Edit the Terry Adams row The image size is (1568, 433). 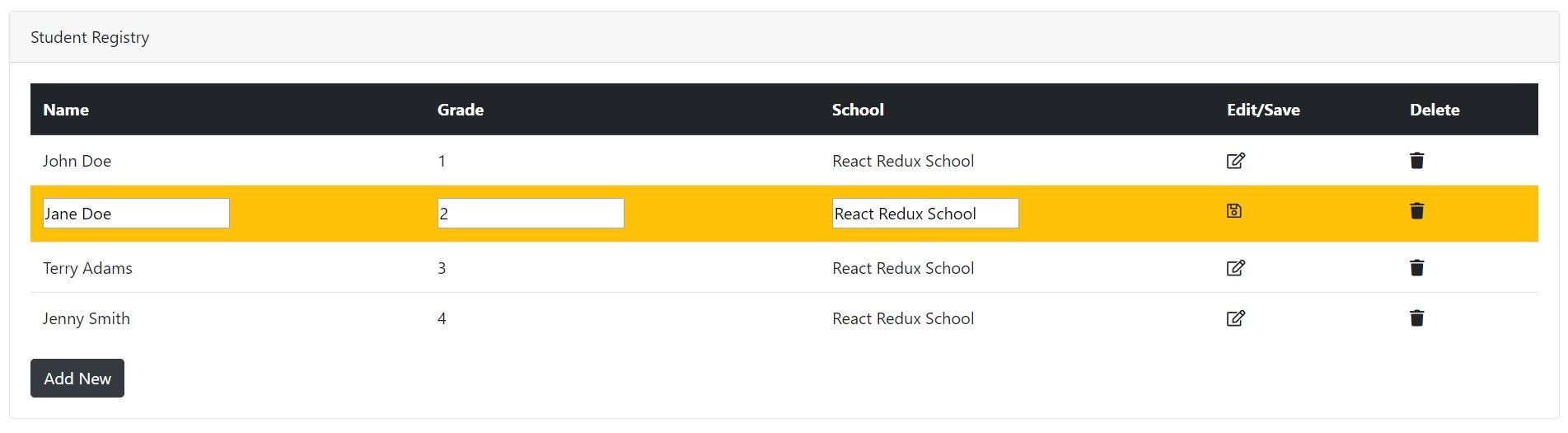[1235, 268]
